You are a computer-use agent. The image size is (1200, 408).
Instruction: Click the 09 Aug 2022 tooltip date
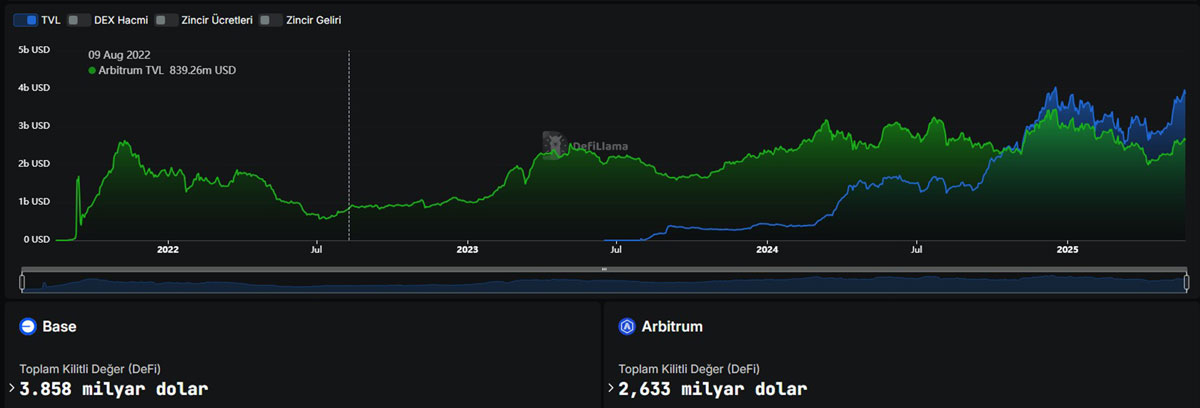119,55
